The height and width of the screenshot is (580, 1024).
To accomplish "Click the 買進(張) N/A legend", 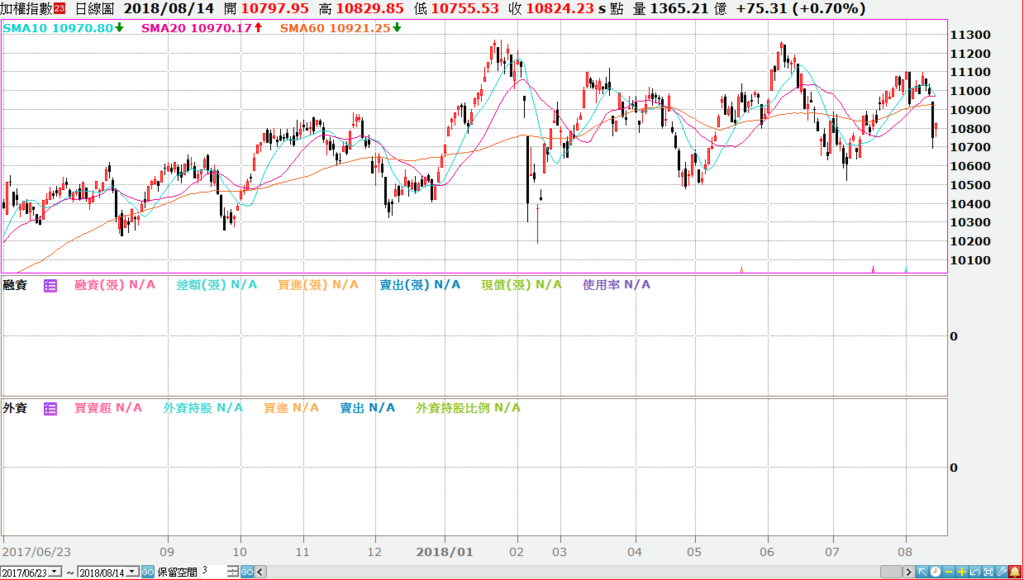I will point(318,285).
